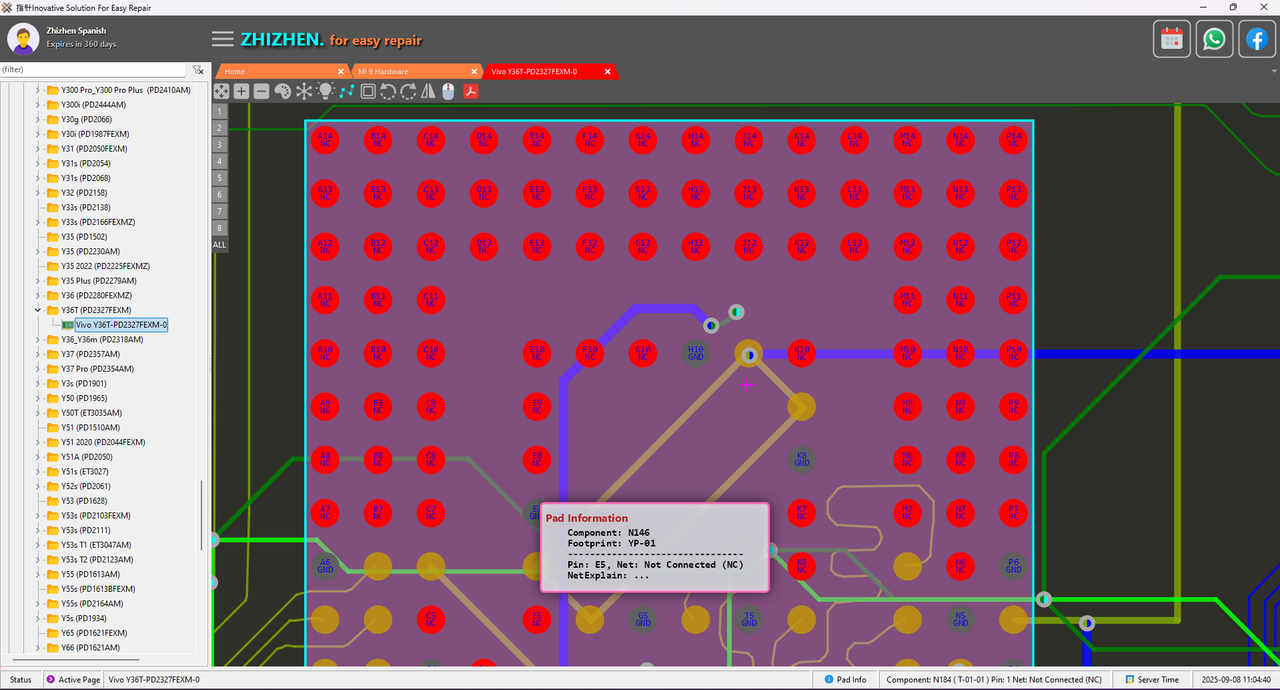The width and height of the screenshot is (1280, 690).
Task: Expand the Y300 Pro_Y300 Pro Plus folder
Action: pos(38,90)
